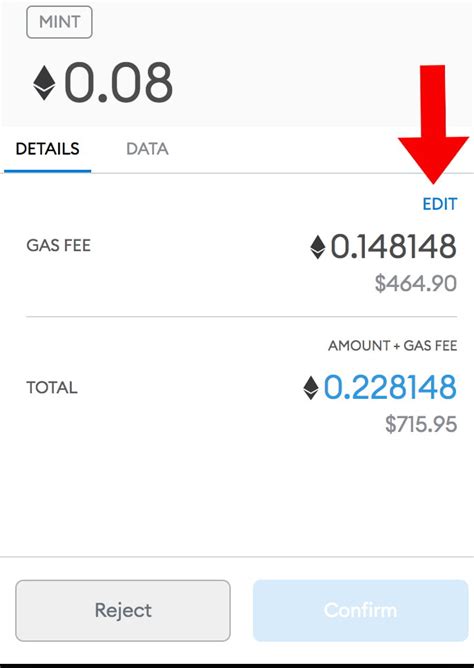
Task: Click the gas fee amount 0.148148
Action: click(x=394, y=247)
